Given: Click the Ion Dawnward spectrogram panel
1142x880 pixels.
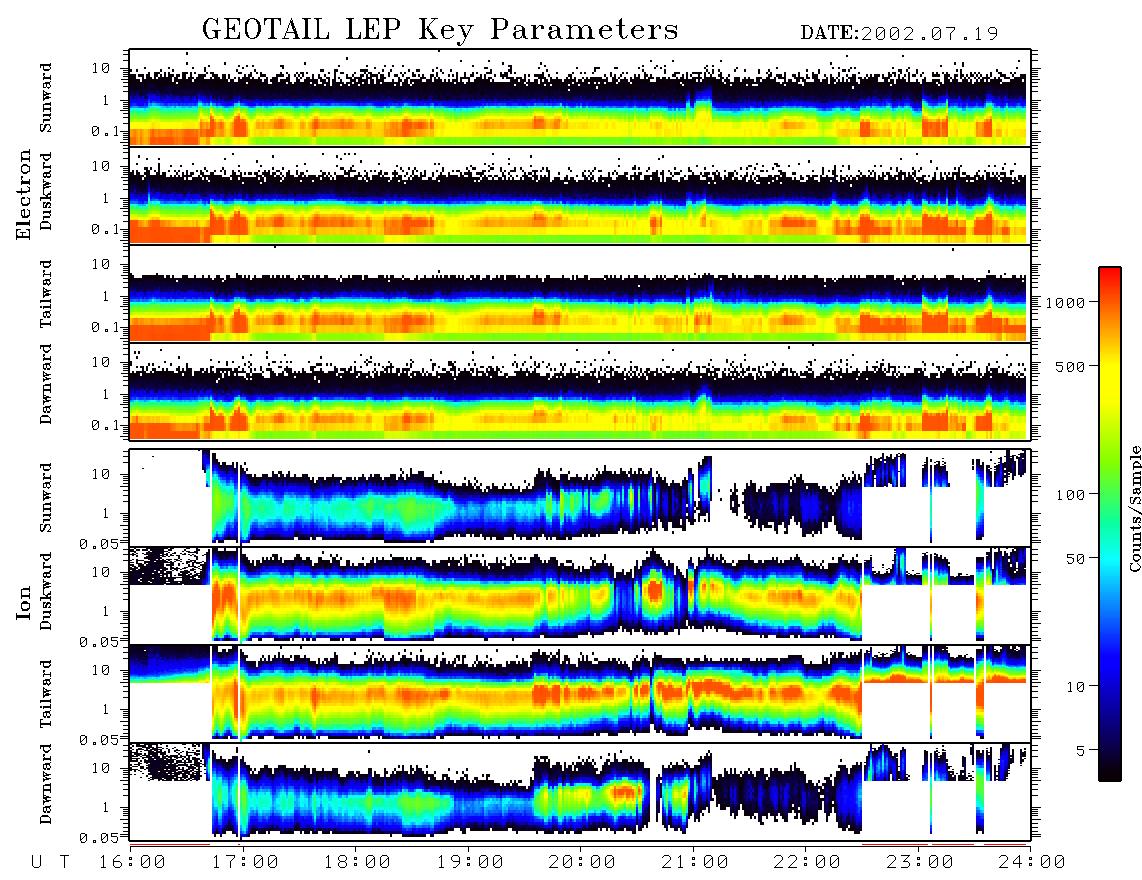Looking at the screenshot, I should (580, 791).
